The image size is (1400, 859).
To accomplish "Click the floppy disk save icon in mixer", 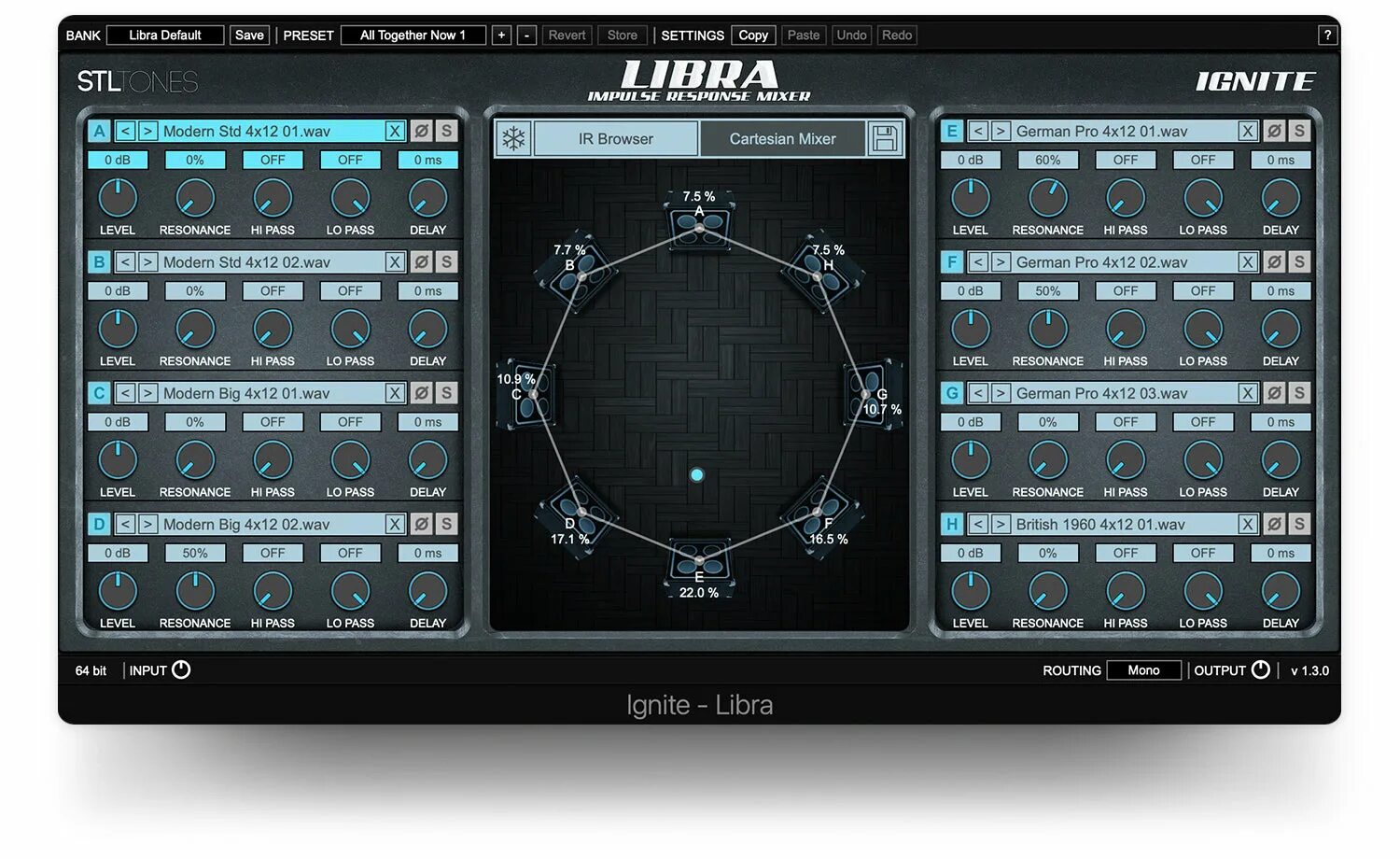I will pyautogui.click(x=885, y=138).
